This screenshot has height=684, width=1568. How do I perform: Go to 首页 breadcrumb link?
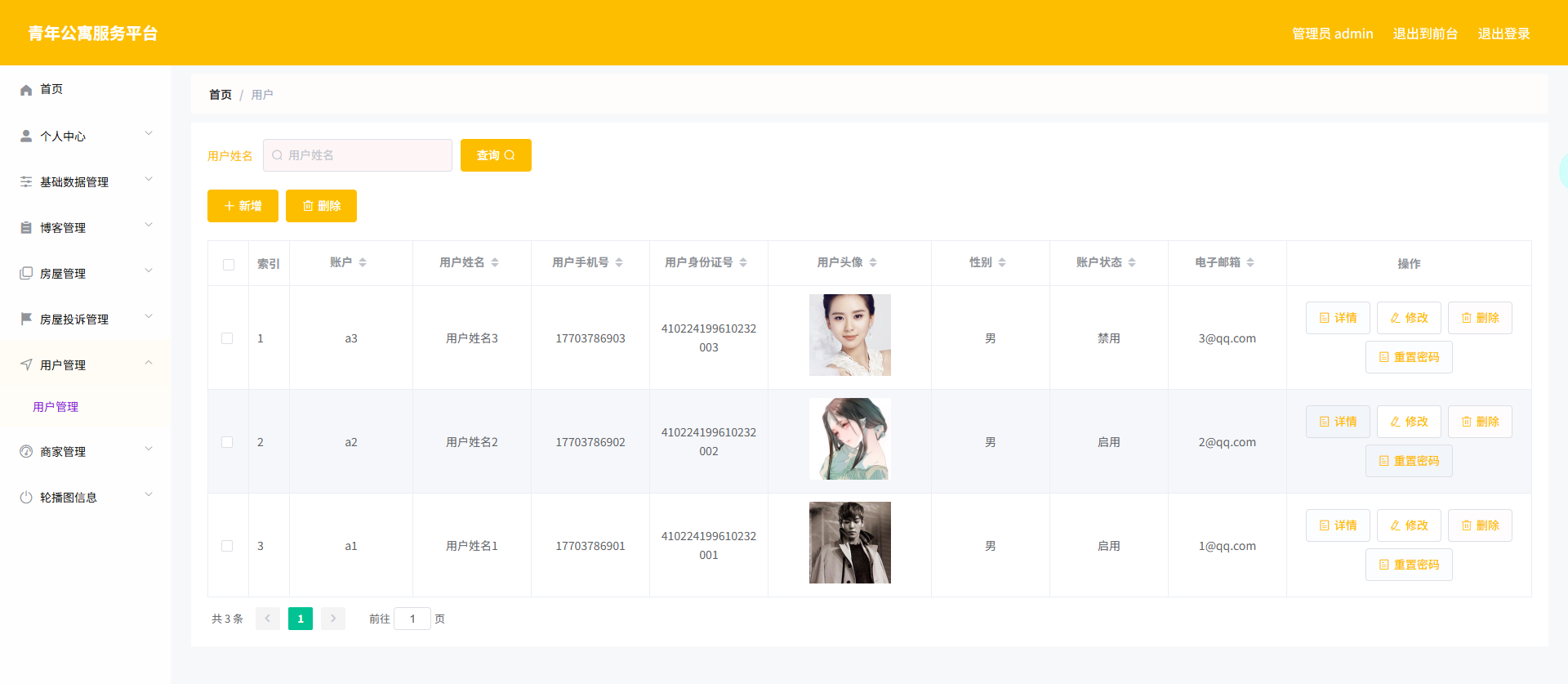point(220,95)
